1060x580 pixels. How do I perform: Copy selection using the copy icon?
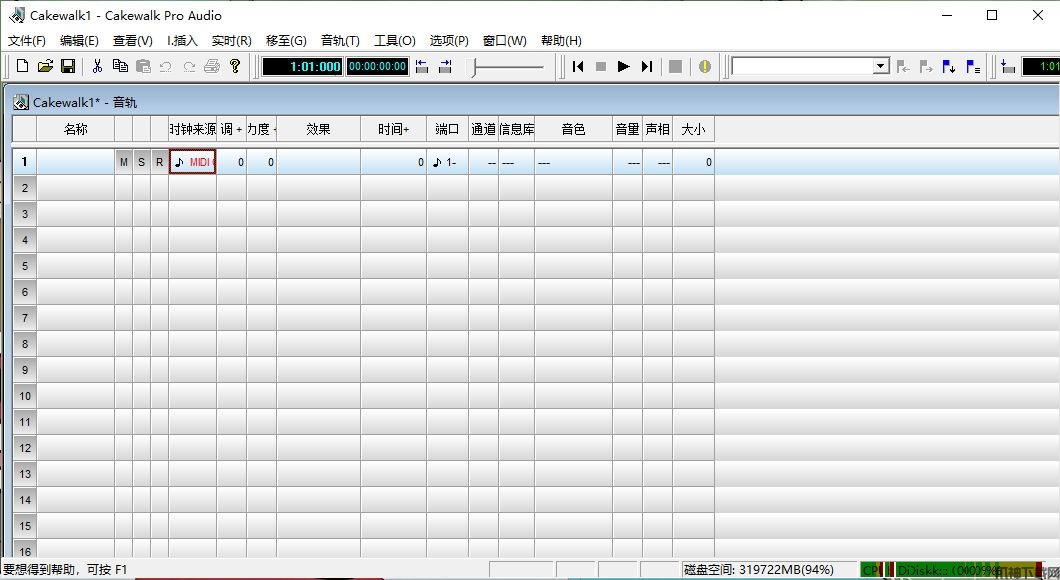click(120, 66)
